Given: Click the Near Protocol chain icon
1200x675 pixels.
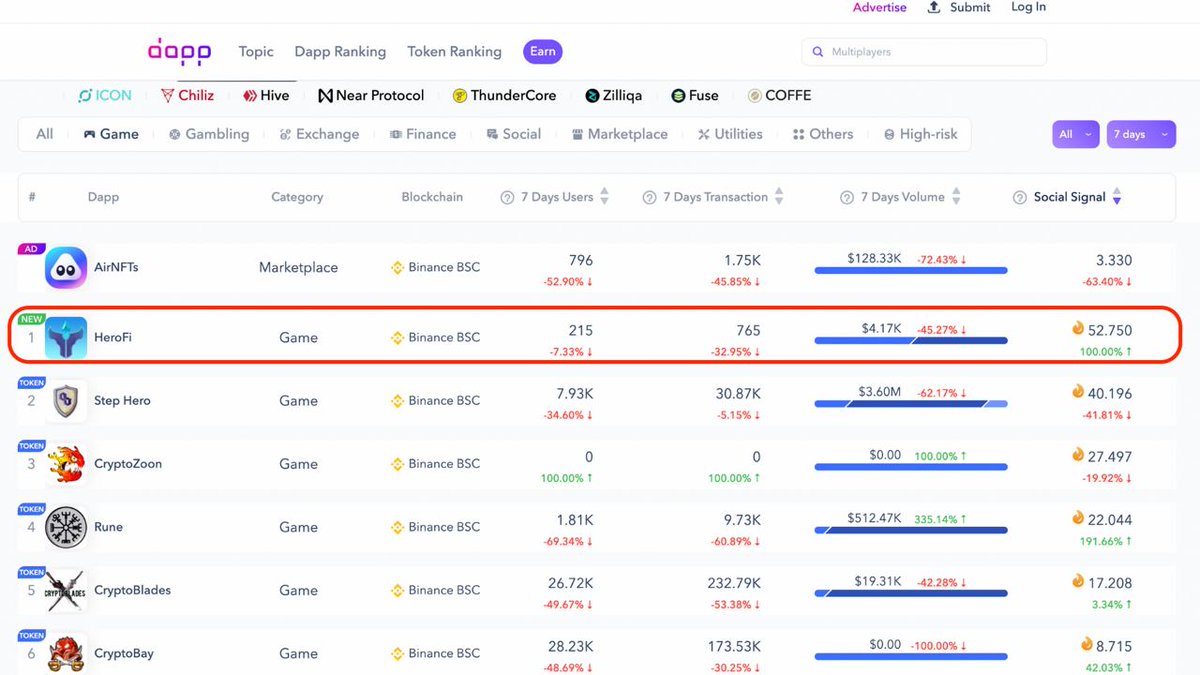Looking at the screenshot, I should [325, 96].
